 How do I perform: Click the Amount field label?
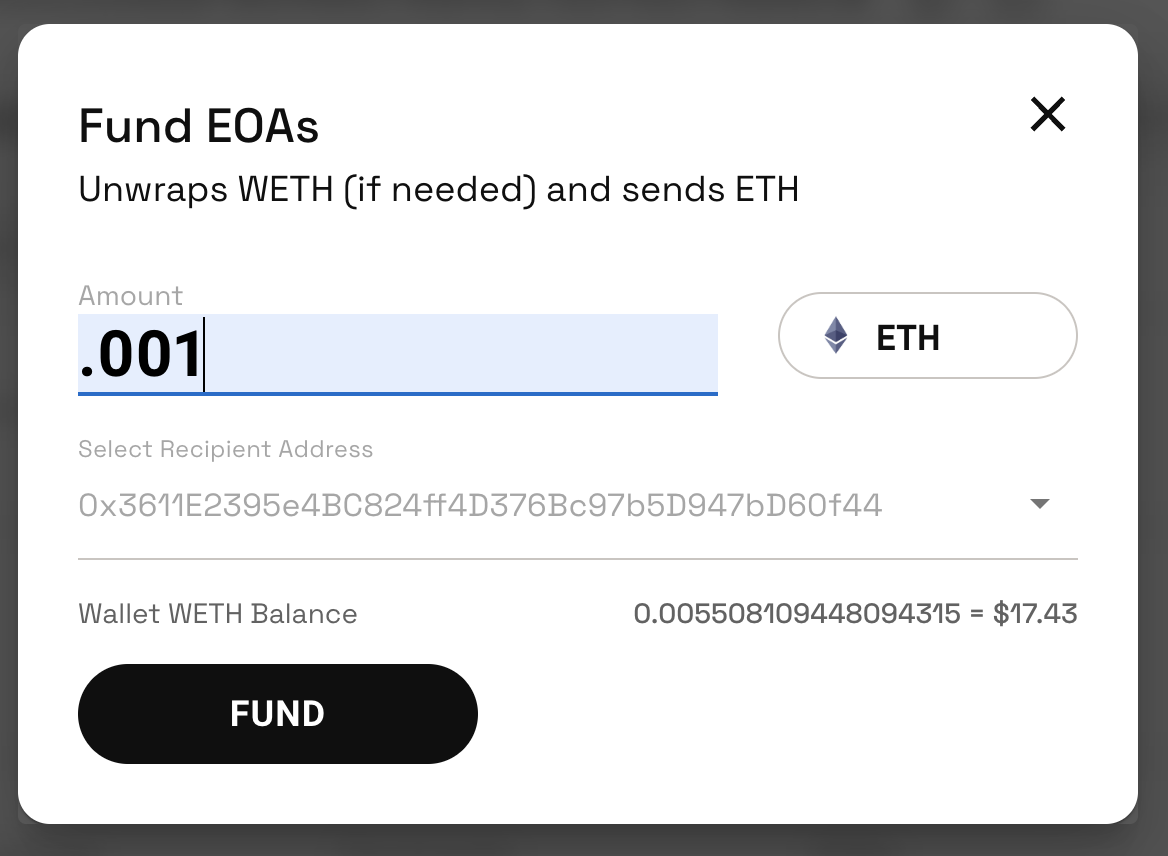coord(131,296)
